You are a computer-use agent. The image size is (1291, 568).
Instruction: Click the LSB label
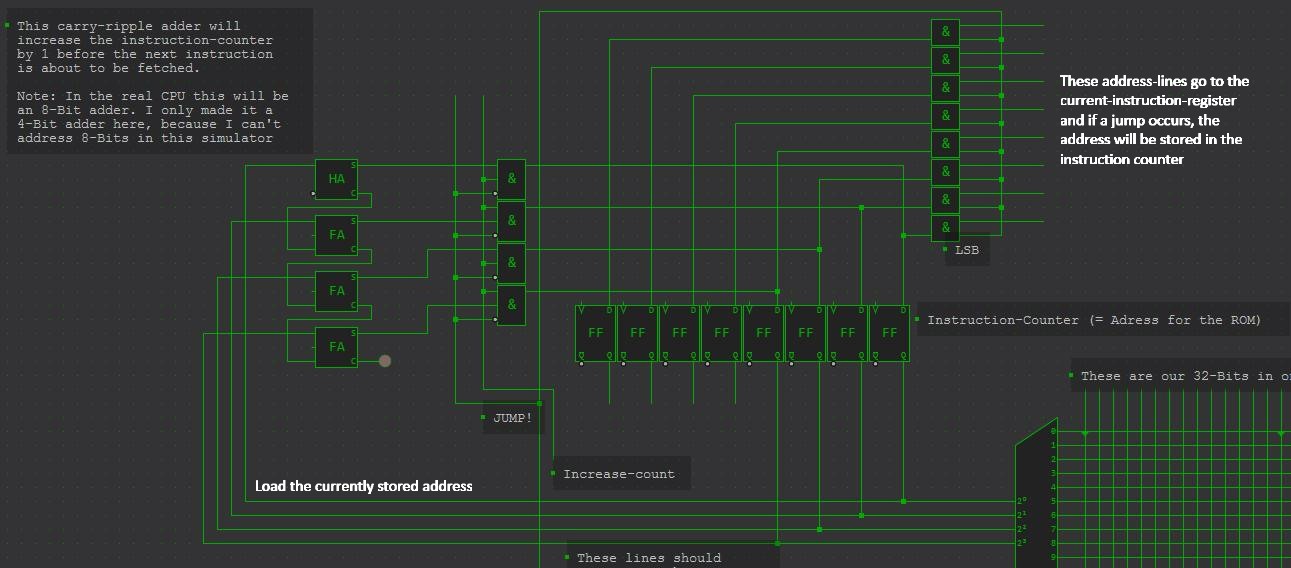[967, 250]
